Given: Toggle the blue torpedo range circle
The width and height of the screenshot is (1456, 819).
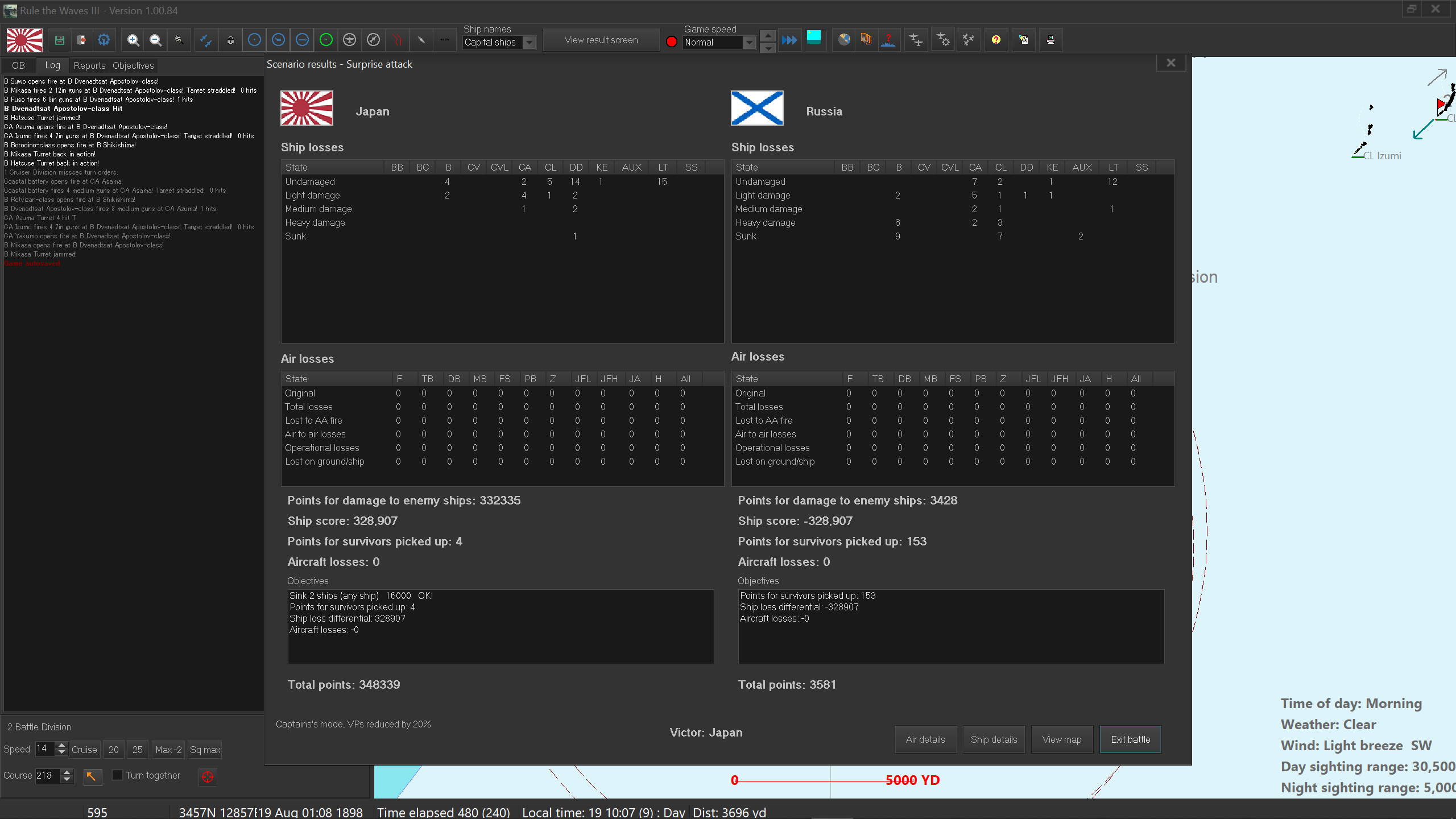Looking at the screenshot, I should 302,40.
